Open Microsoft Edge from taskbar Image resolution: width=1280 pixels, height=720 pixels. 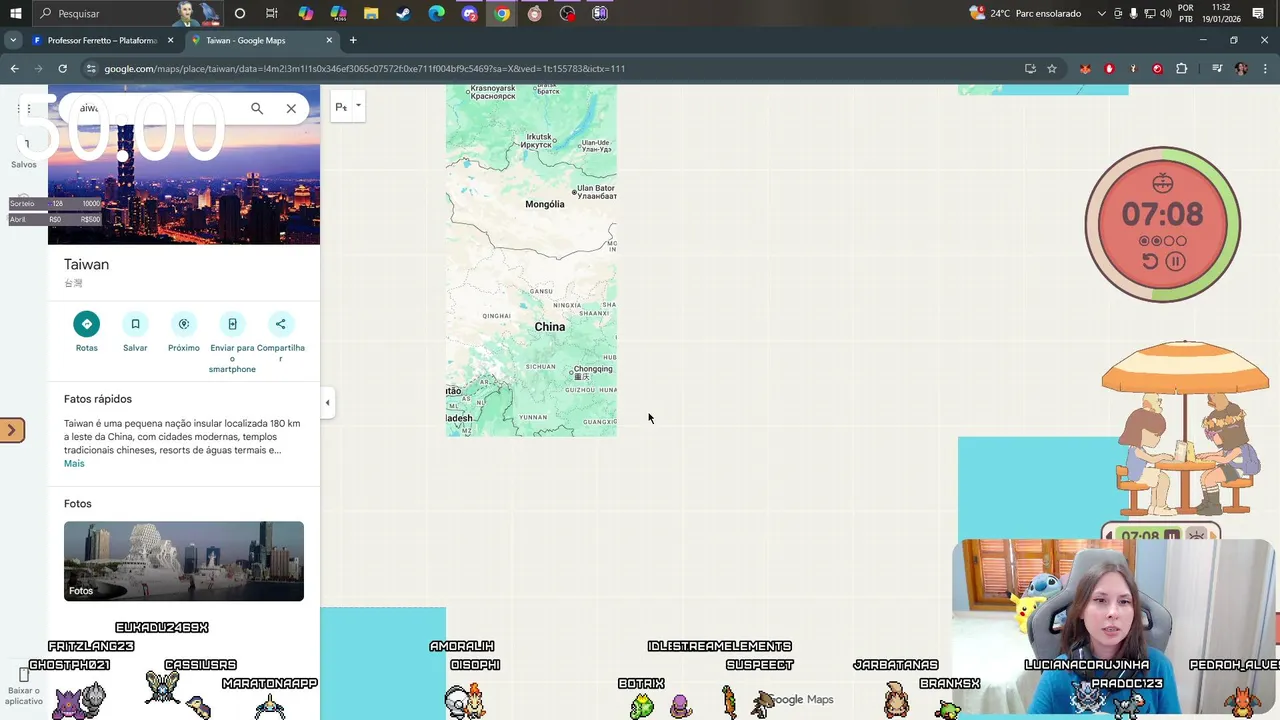437,14
